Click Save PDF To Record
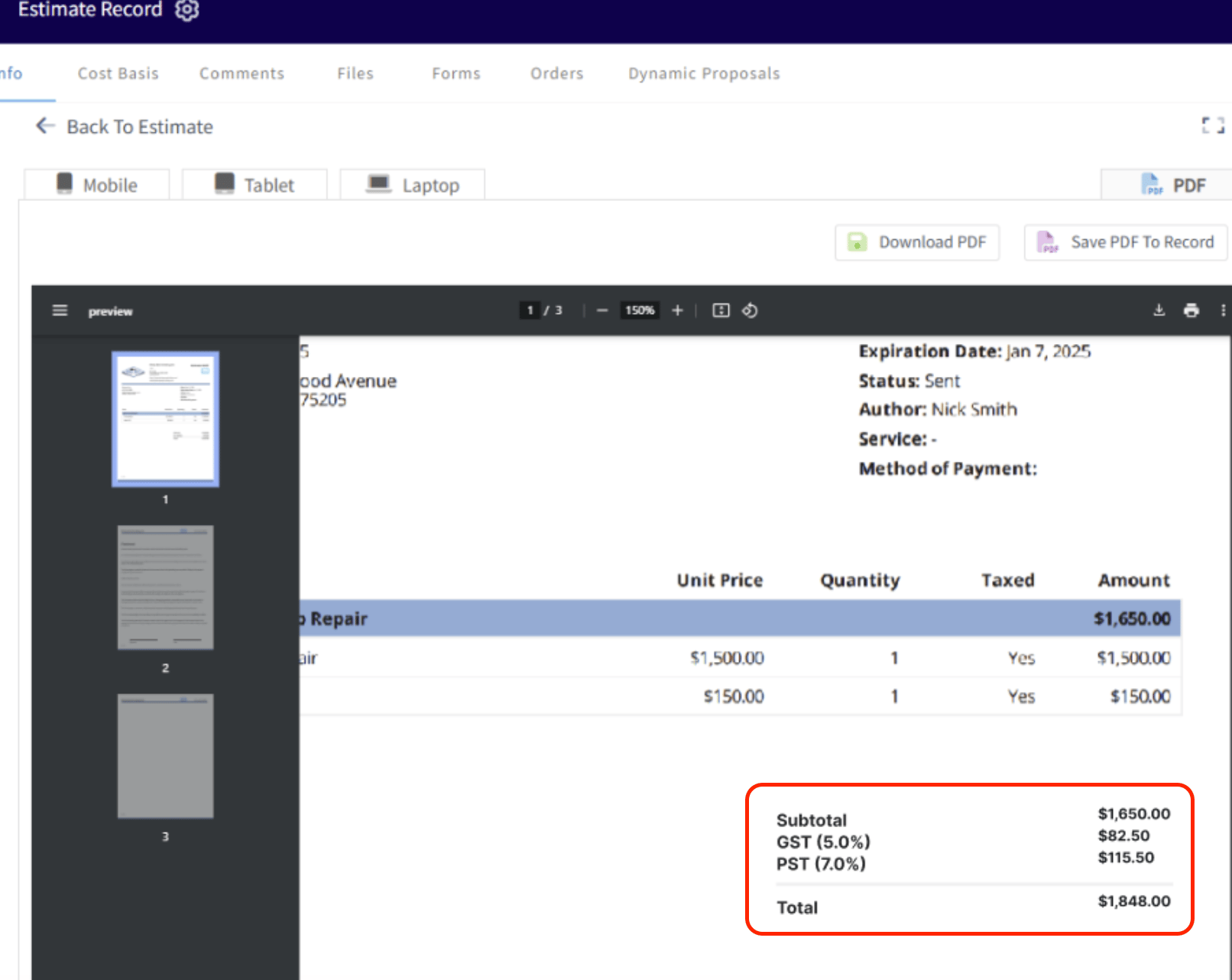The height and width of the screenshot is (980, 1232). pyautogui.click(x=1125, y=242)
